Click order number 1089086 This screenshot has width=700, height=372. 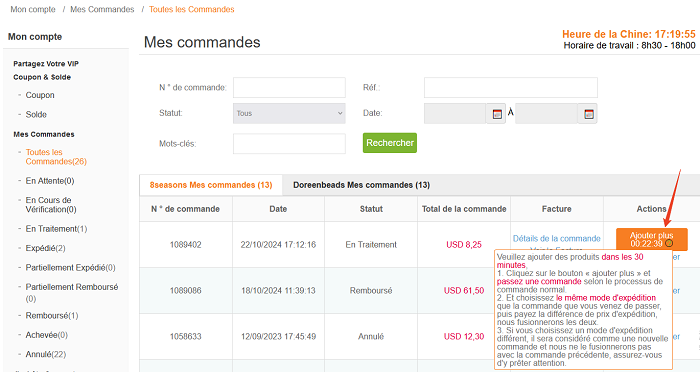(x=185, y=291)
